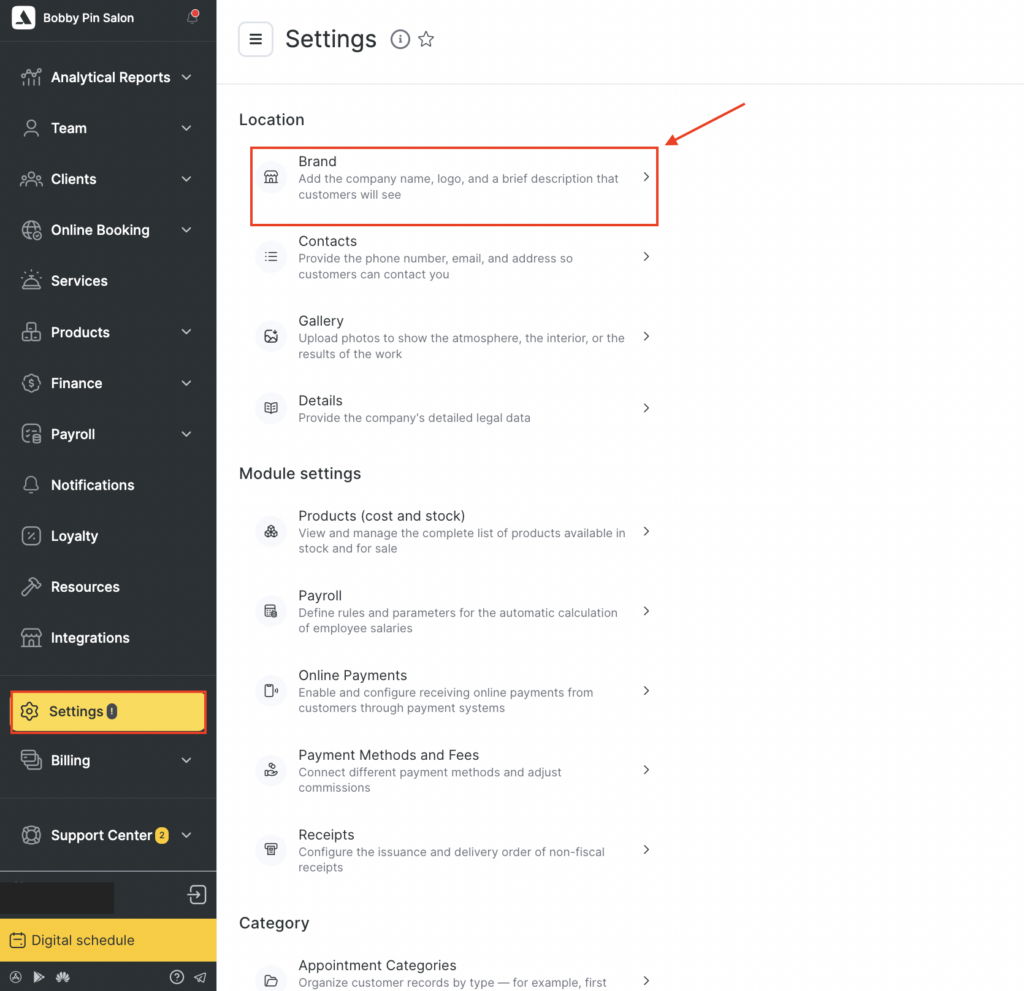Go to Integrations in sidebar
The height and width of the screenshot is (991, 1024).
click(x=90, y=638)
